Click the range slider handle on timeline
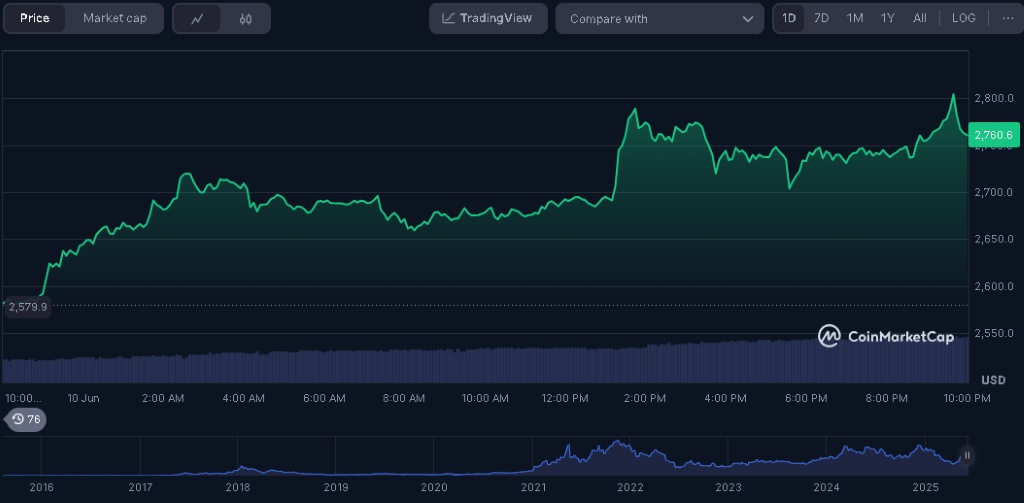Image resolution: width=1024 pixels, height=503 pixels. pos(967,455)
